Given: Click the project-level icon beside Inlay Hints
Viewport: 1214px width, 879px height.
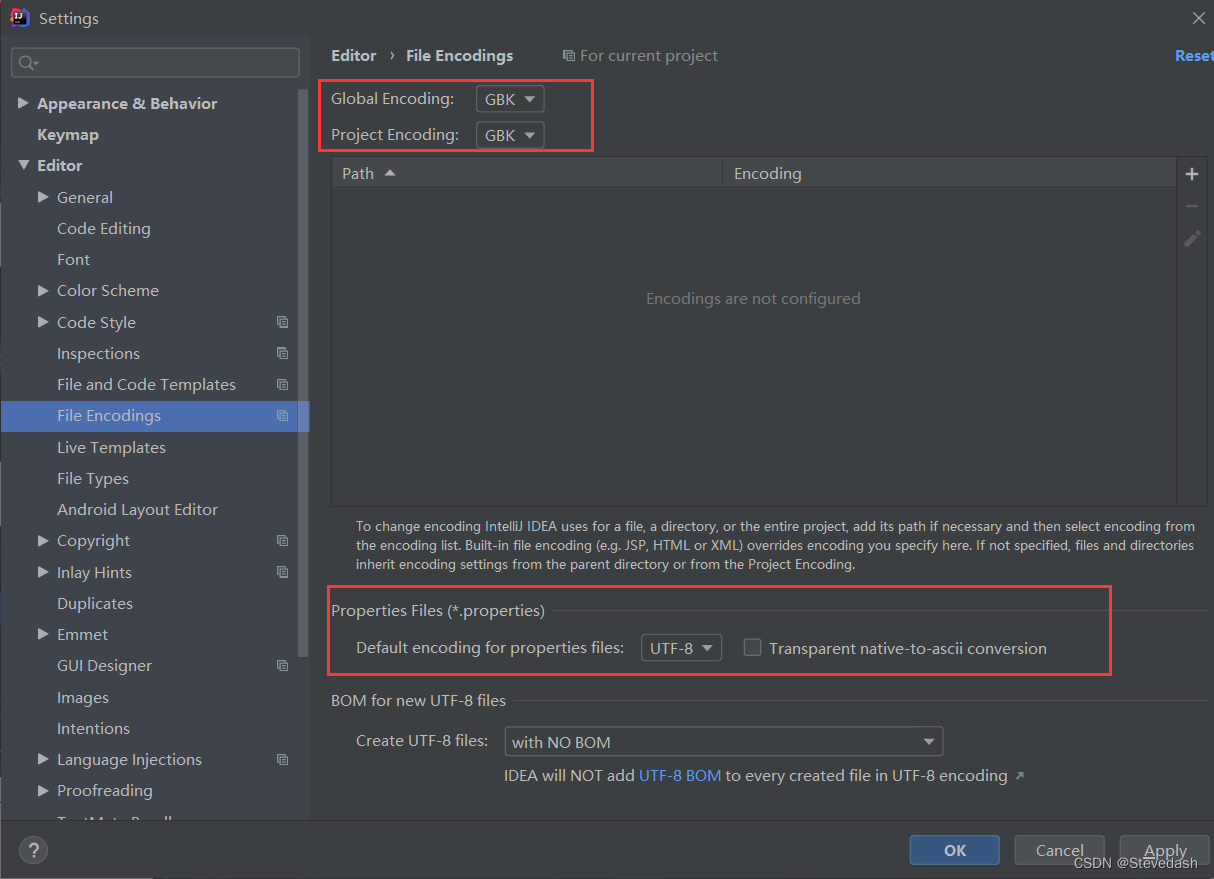Looking at the screenshot, I should 283,572.
